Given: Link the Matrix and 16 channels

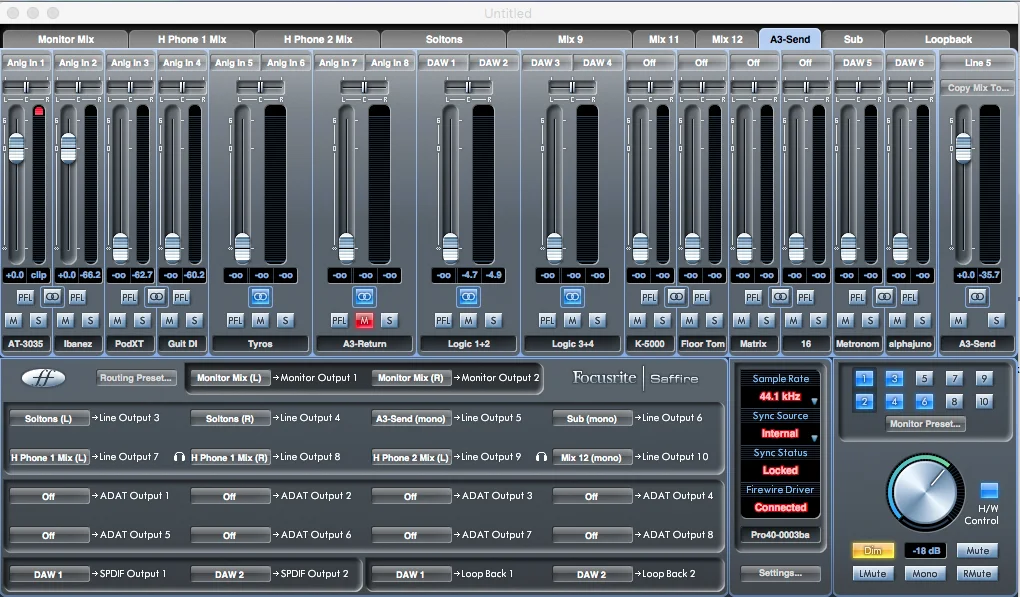Looking at the screenshot, I should point(780,297).
